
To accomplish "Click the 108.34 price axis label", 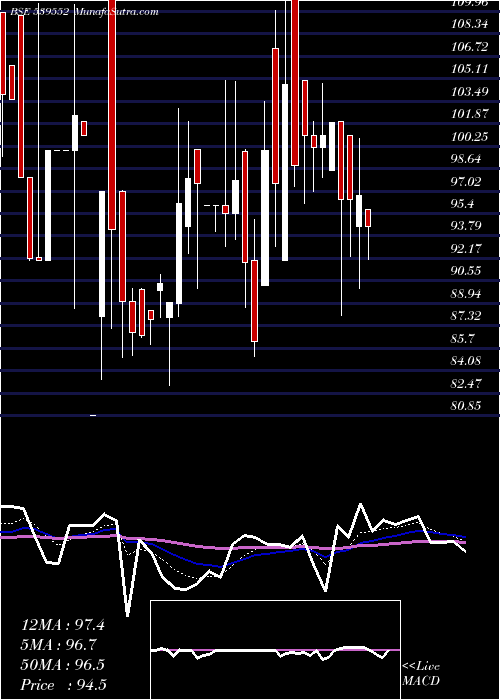I will 470,24.
